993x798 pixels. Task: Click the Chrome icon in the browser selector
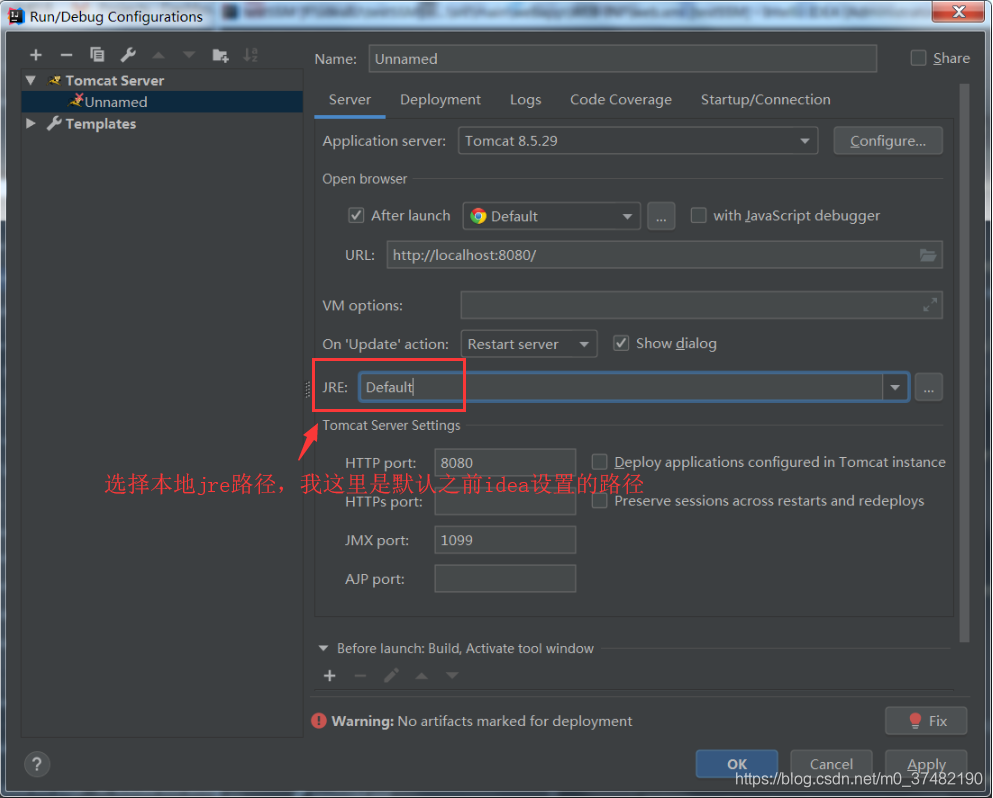(478, 216)
